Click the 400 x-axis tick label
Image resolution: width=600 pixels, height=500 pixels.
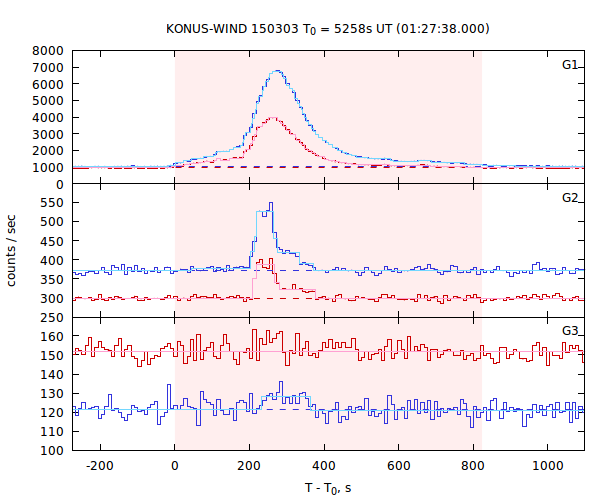pos(324,466)
